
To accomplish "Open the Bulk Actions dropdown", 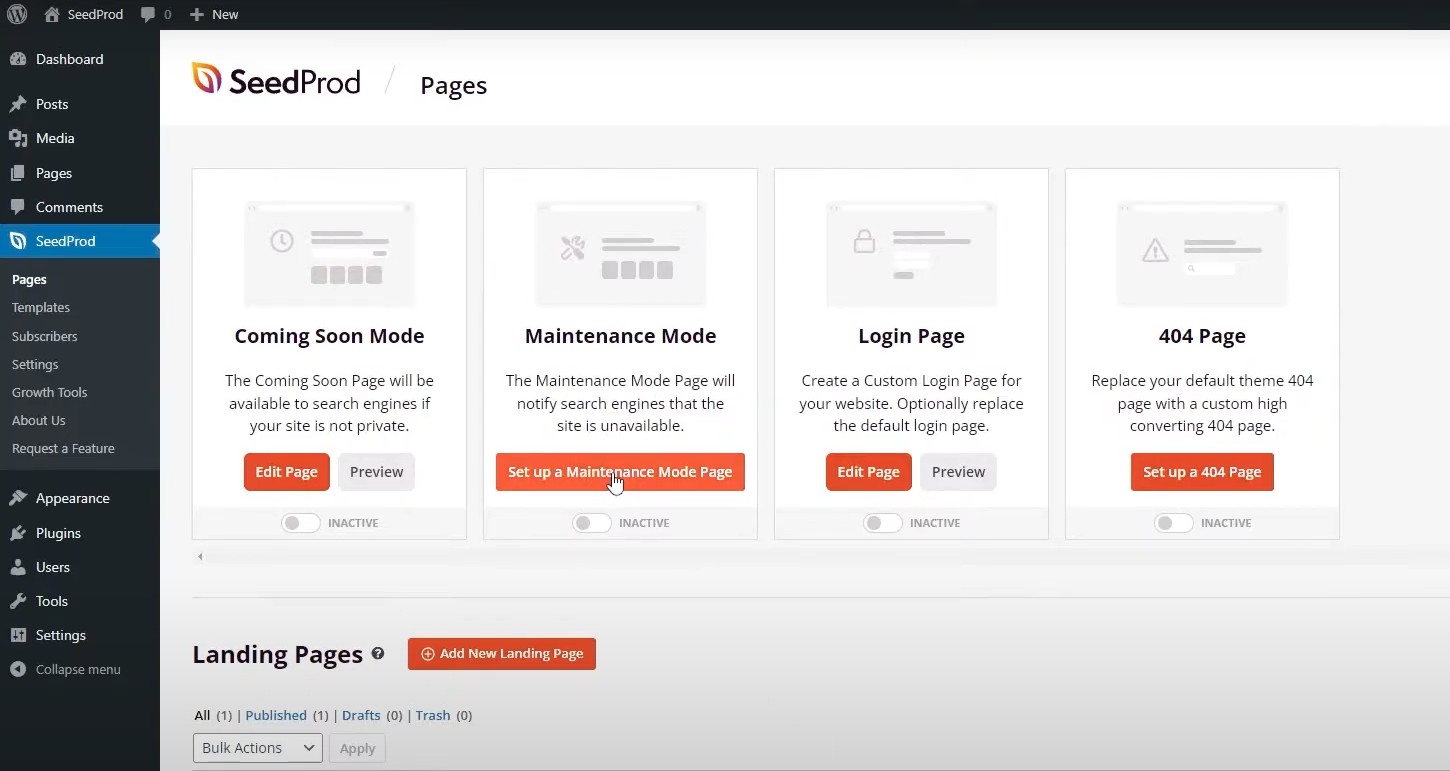I will [257, 747].
